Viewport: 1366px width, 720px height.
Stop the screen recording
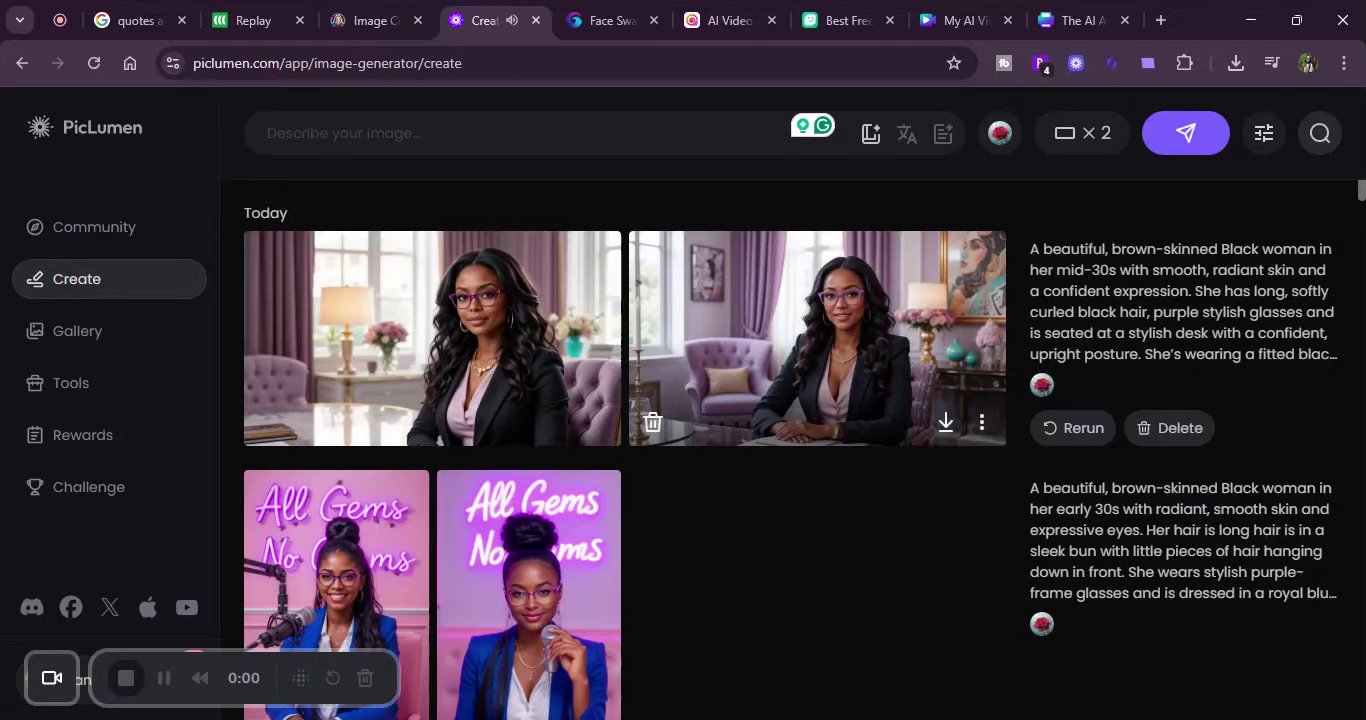(126, 678)
